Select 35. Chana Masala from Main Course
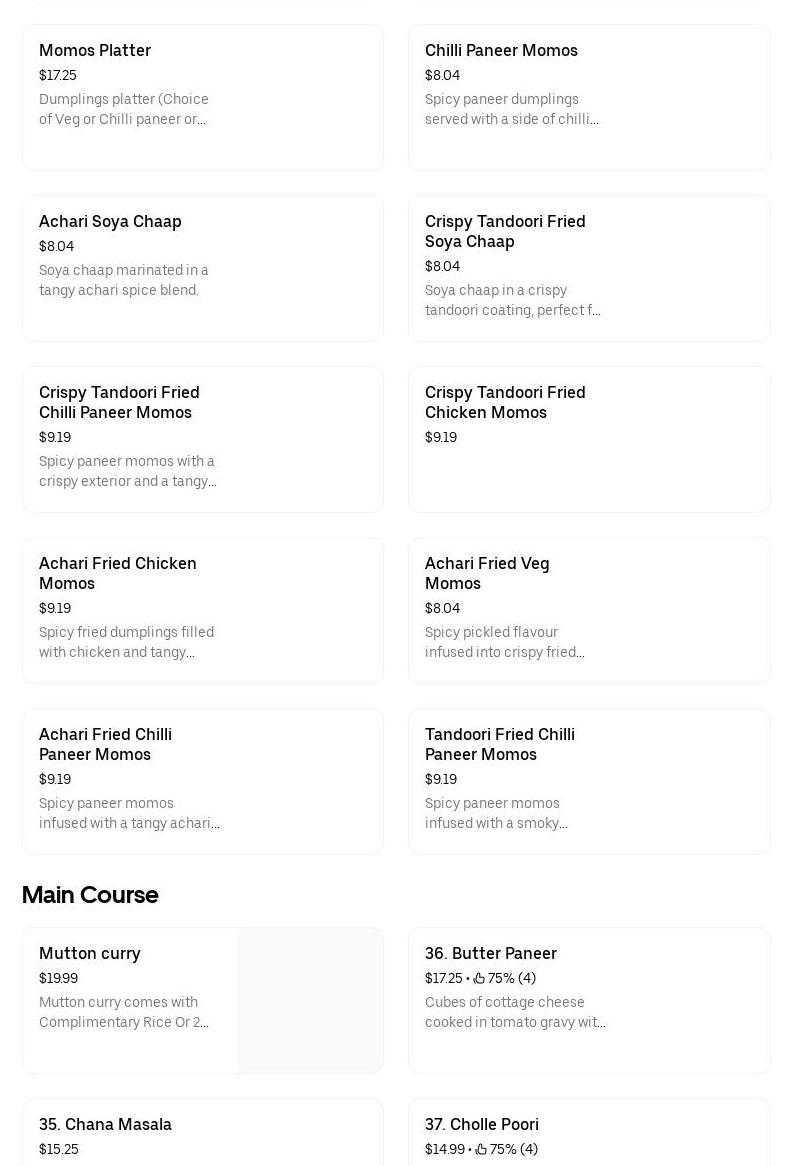The height and width of the screenshot is (1166, 804). click(x=202, y=1135)
